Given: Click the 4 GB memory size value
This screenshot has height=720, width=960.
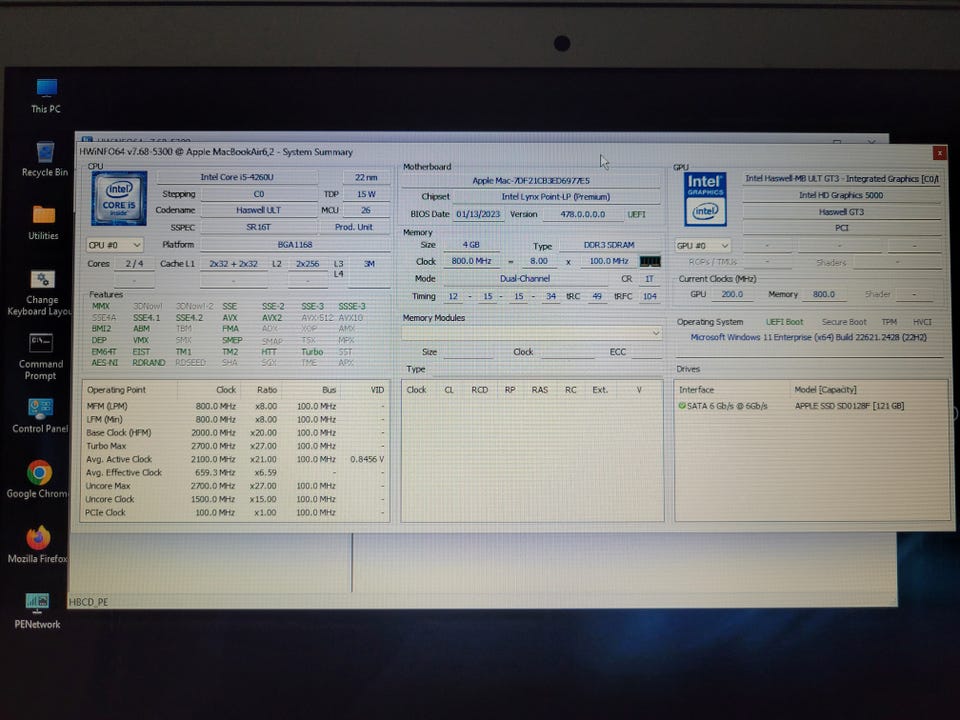Looking at the screenshot, I should (471, 244).
